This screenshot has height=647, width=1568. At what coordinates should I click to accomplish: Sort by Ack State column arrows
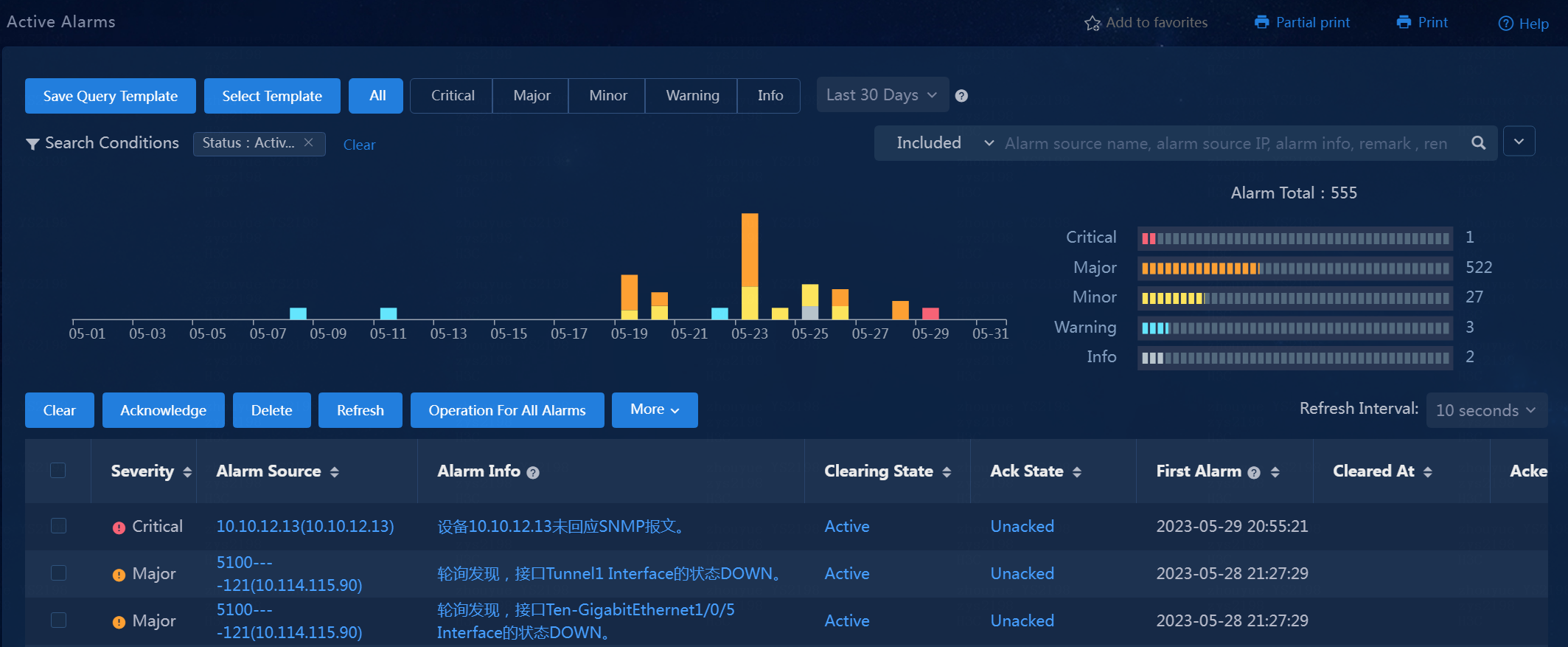click(x=1077, y=472)
